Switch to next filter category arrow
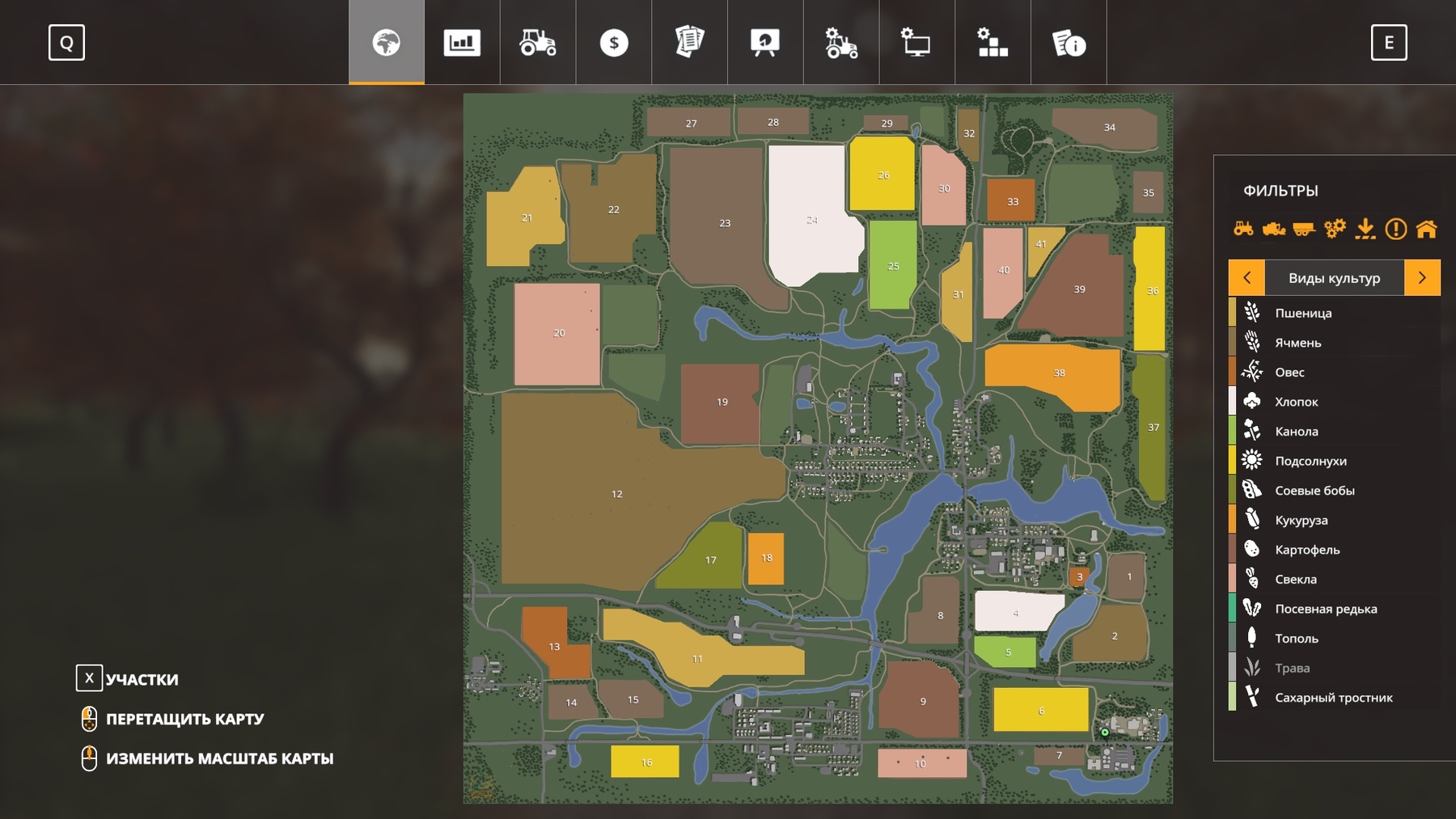 (1422, 277)
